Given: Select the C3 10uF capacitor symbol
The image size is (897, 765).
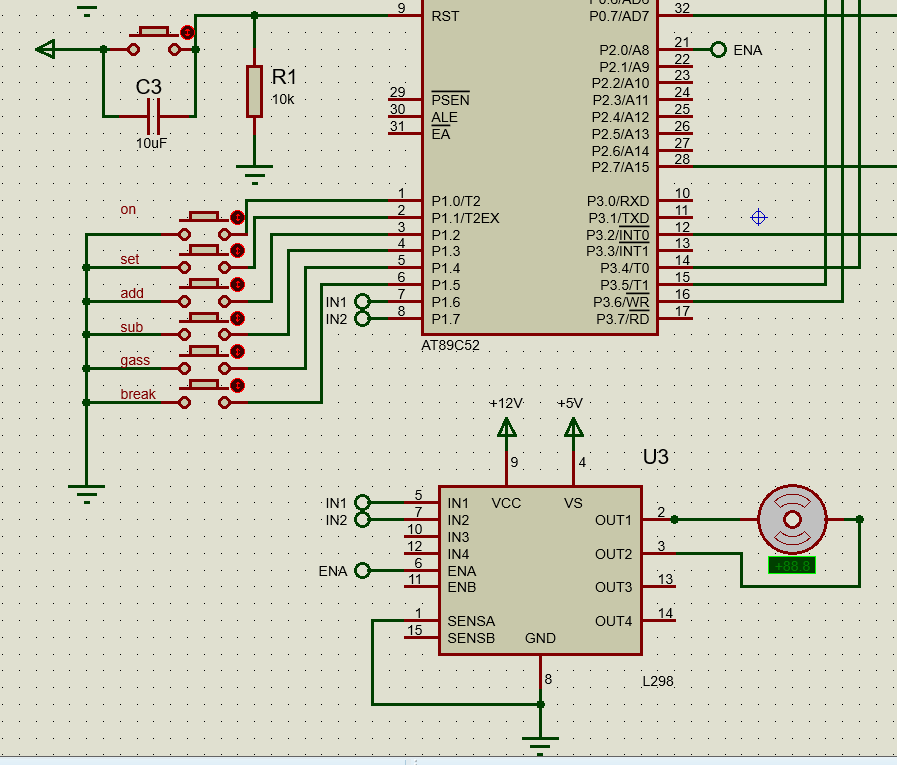Looking at the screenshot, I should click(x=152, y=117).
